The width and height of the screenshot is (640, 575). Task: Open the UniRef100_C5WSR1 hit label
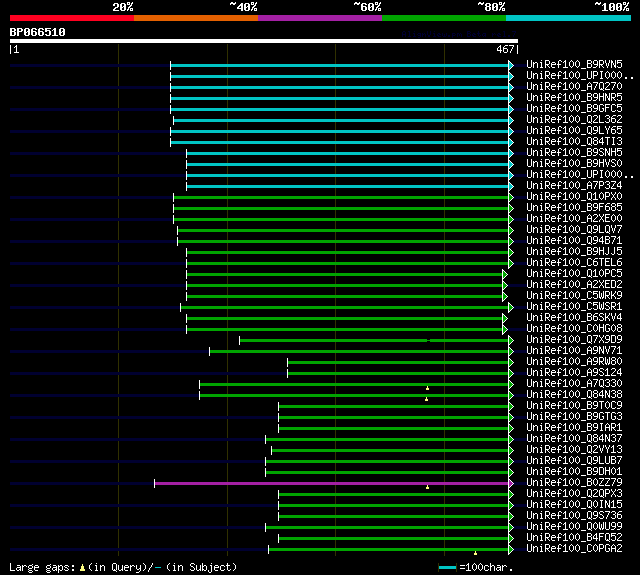coord(574,307)
